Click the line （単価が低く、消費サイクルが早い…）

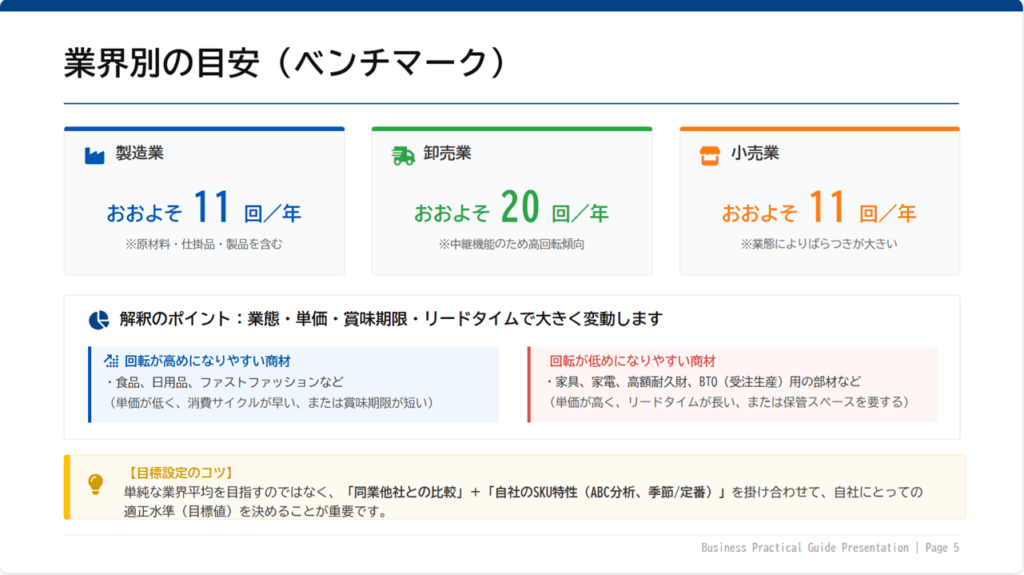tap(270, 402)
